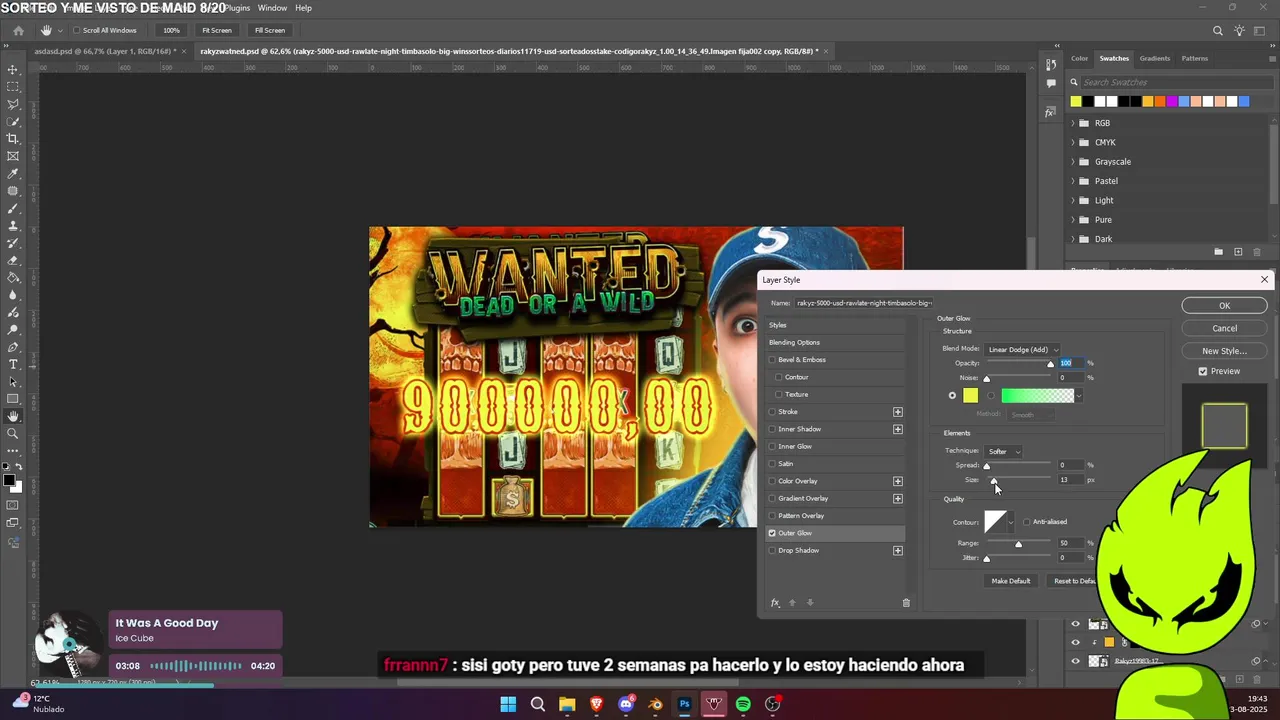Screen dimensions: 1280x720
Task: Toggle the Preview checkbox
Action: 1203,371
